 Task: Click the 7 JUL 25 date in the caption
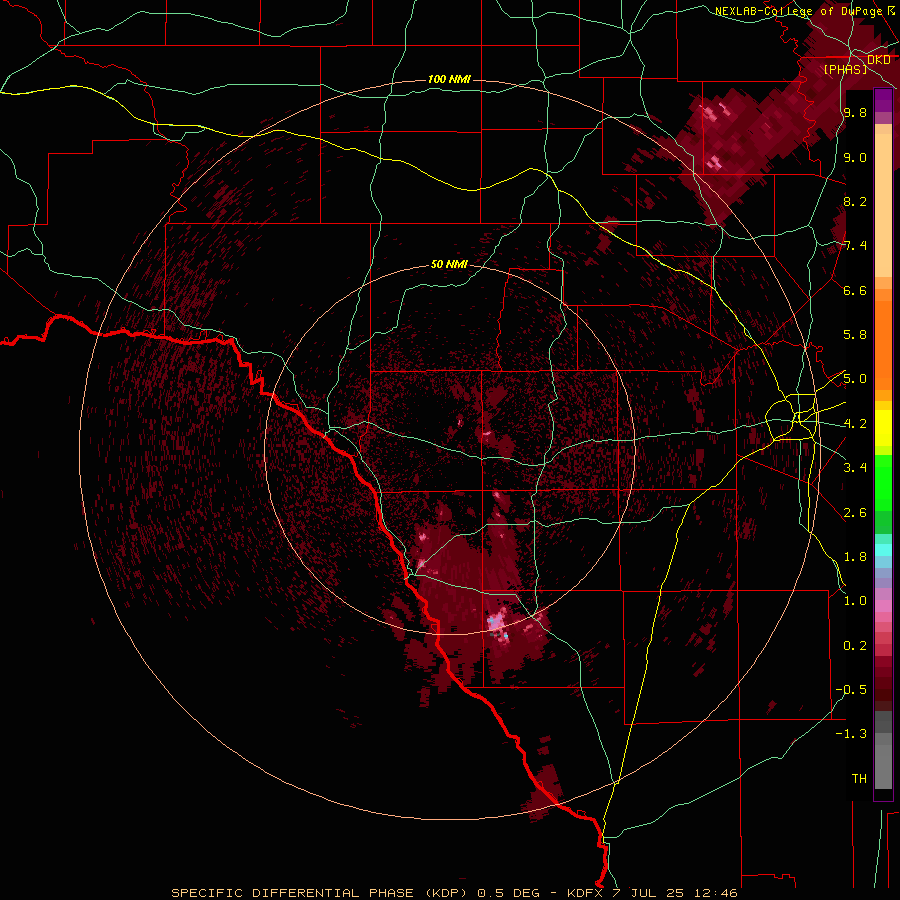point(649,893)
